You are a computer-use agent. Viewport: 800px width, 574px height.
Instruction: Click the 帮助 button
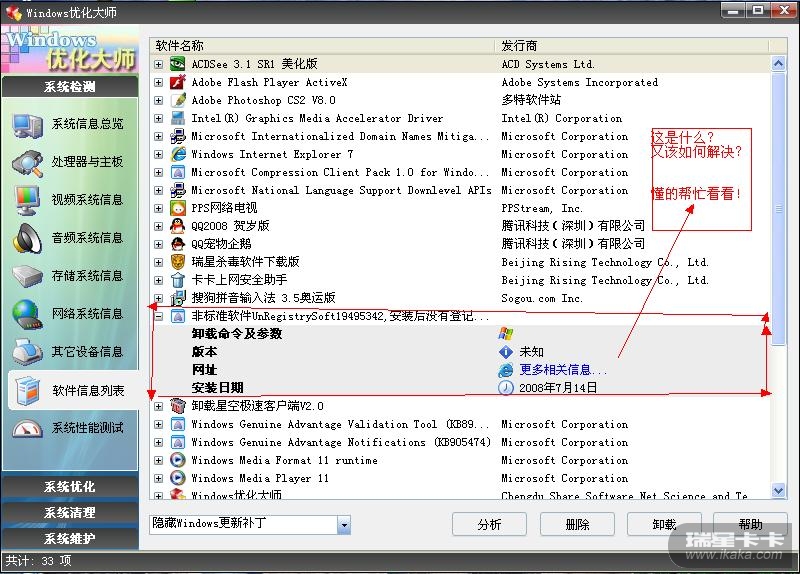(751, 525)
